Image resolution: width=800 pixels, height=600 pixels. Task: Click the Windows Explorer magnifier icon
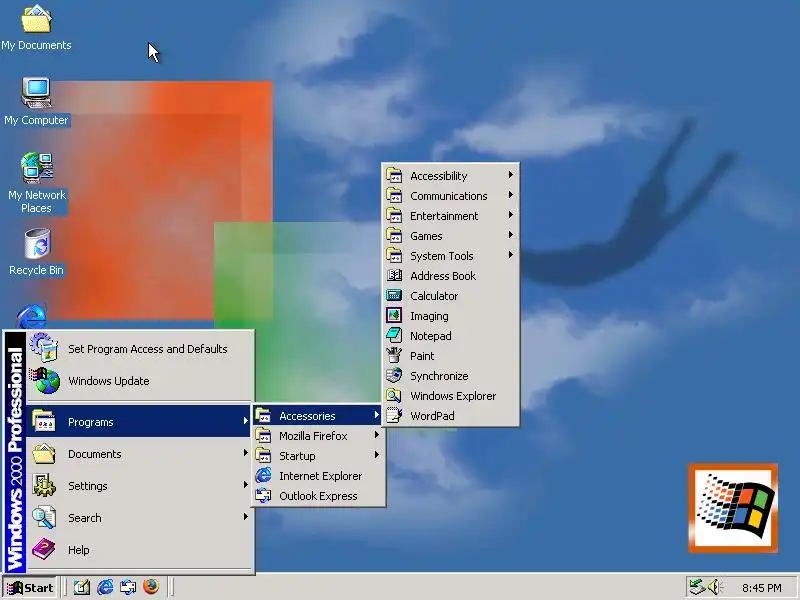tap(394, 395)
